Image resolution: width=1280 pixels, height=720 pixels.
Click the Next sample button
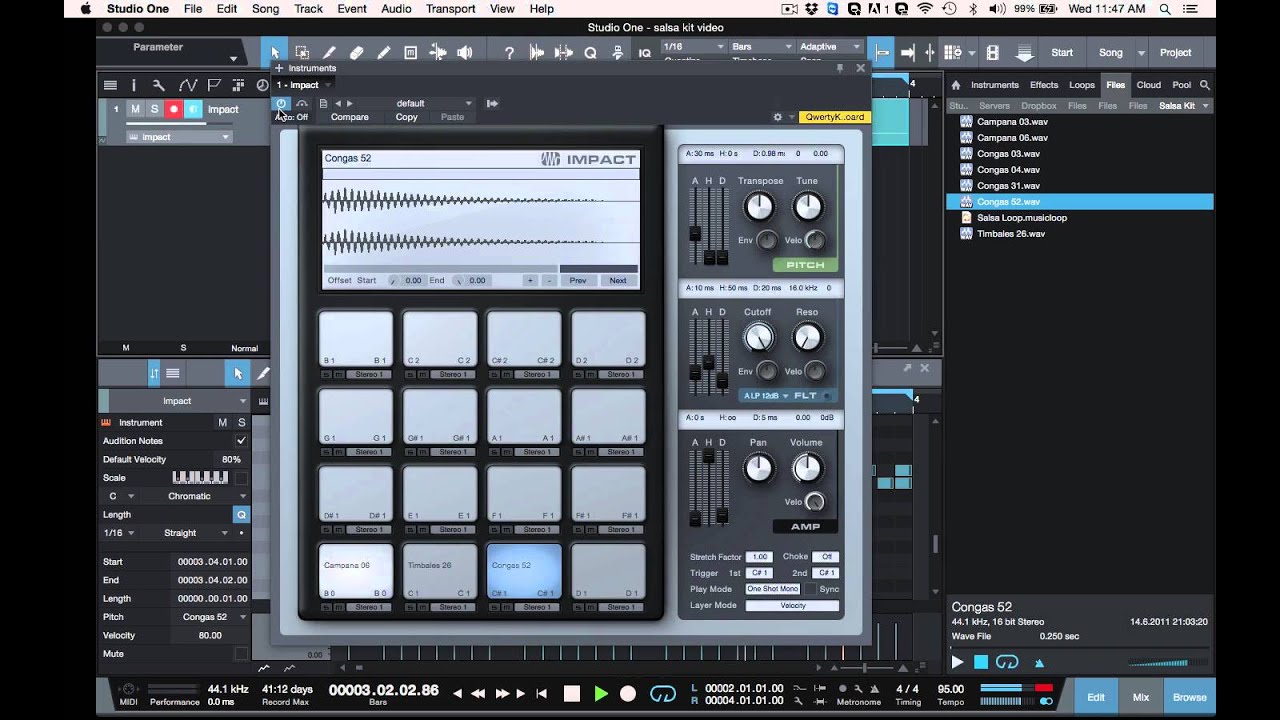pos(618,280)
